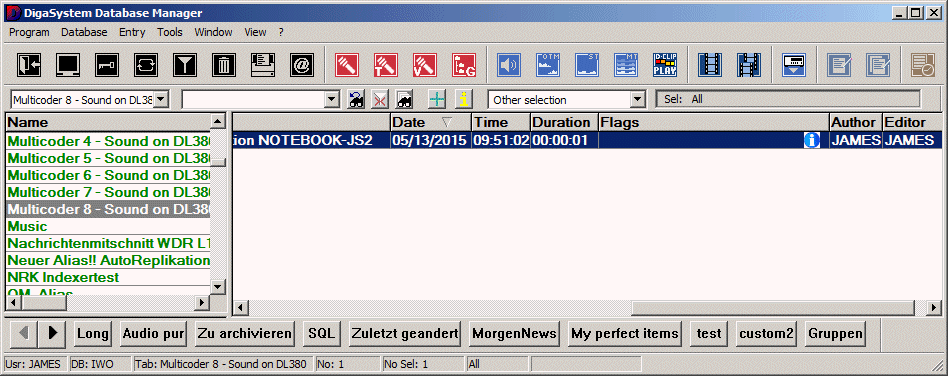Click the MT multitrack editor icon
This screenshot has width=948, height=376.
pyautogui.click(x=626, y=65)
